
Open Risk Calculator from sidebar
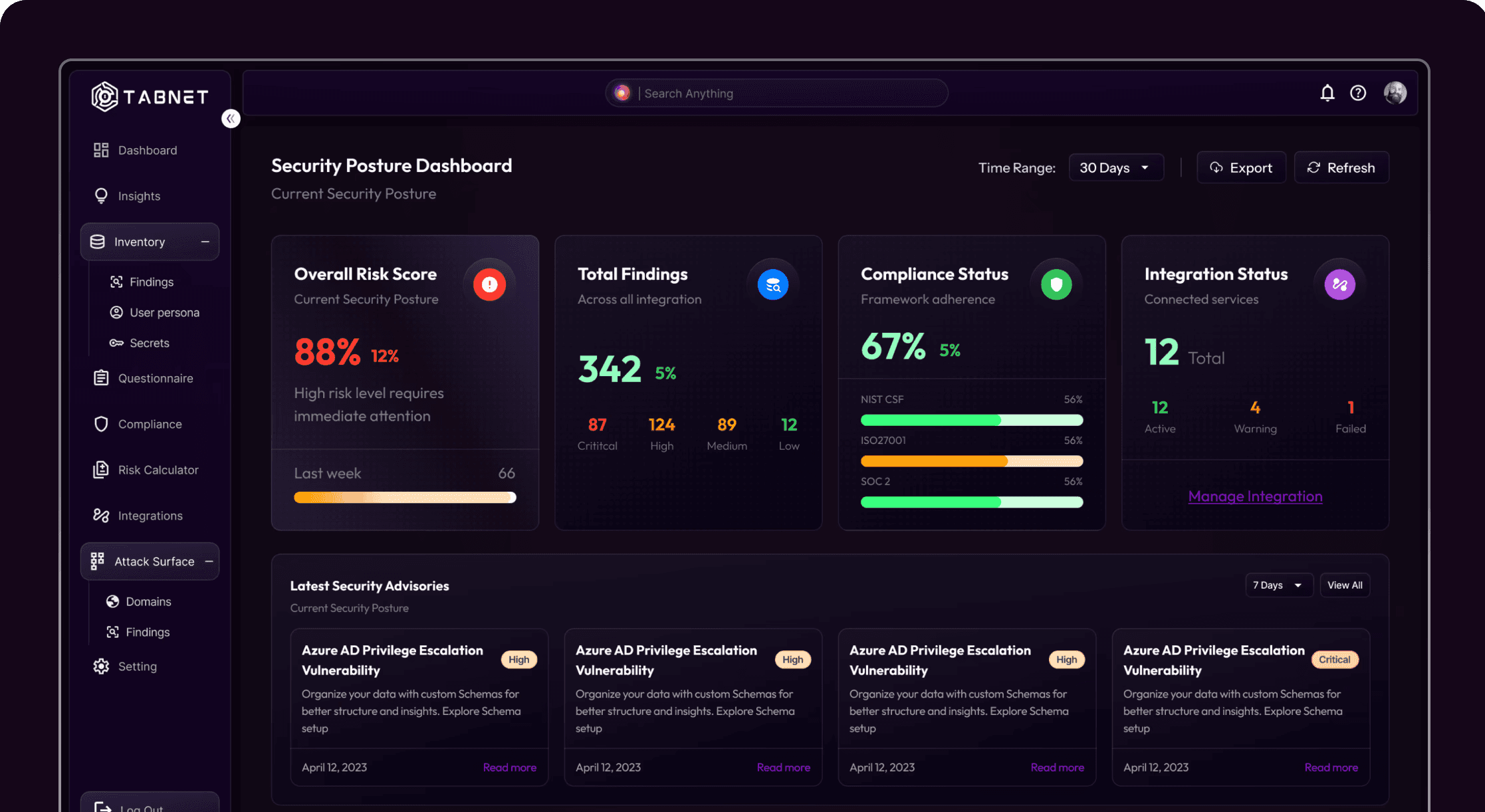point(158,470)
